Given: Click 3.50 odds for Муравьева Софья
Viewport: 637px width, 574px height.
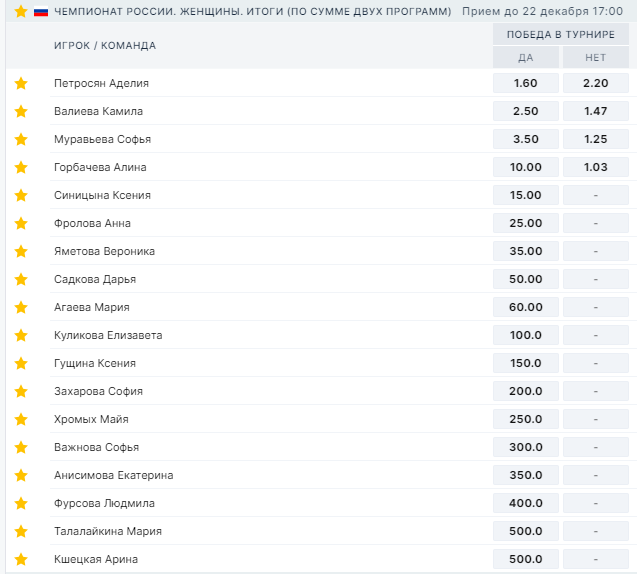Looking at the screenshot, I should 526,139.
